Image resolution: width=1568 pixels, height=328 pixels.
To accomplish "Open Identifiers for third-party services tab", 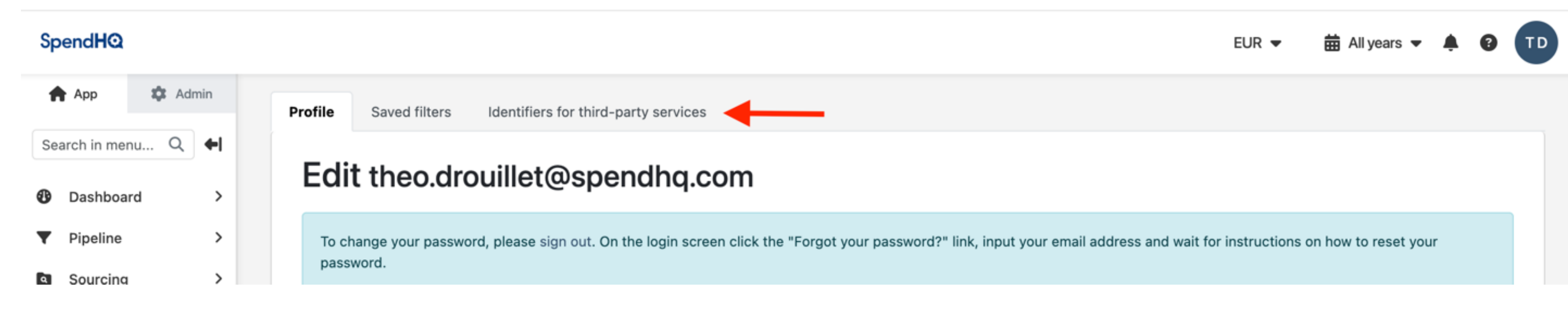I will tap(596, 112).
